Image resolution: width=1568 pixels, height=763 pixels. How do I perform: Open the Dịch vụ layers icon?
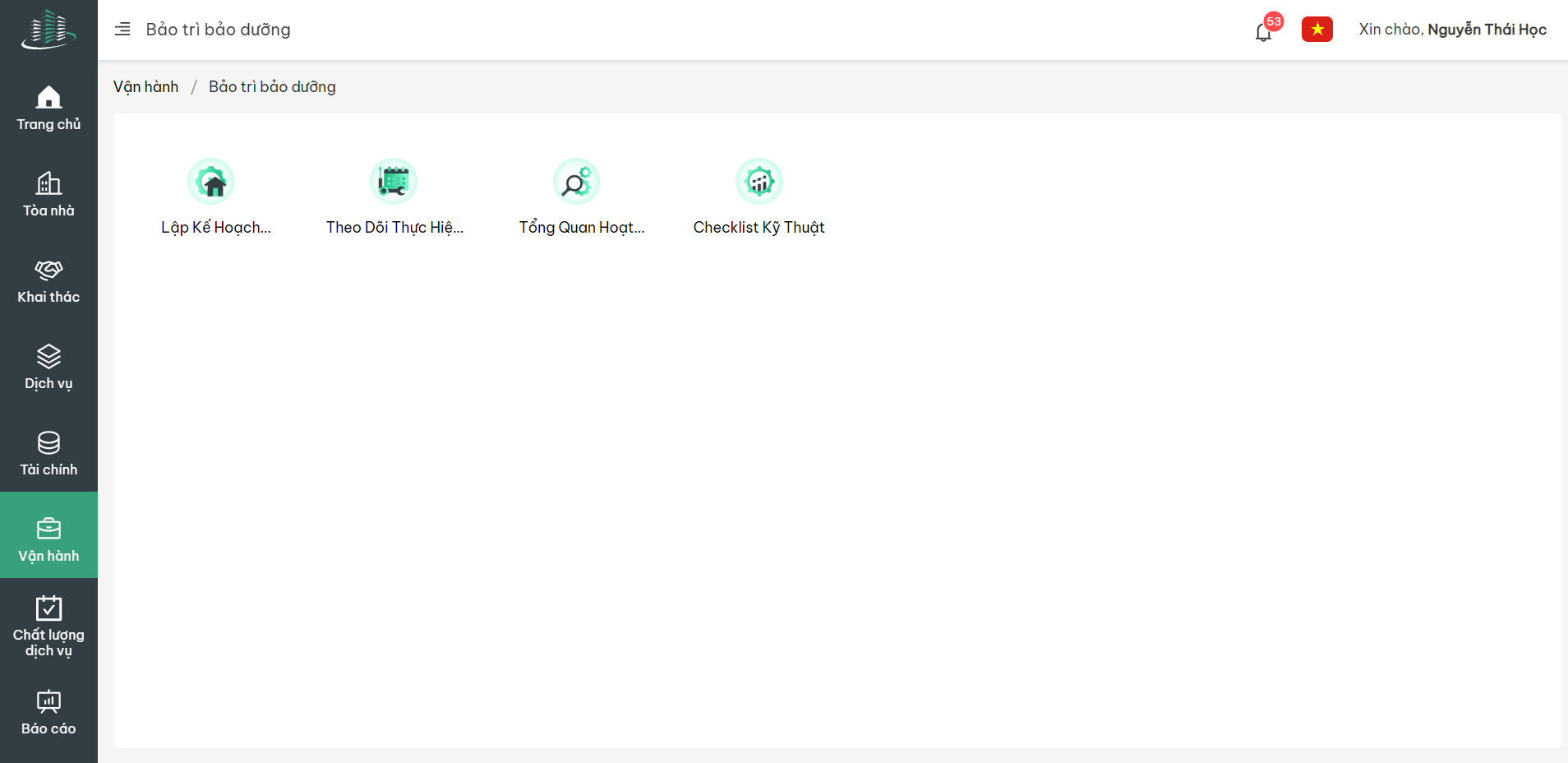48,356
